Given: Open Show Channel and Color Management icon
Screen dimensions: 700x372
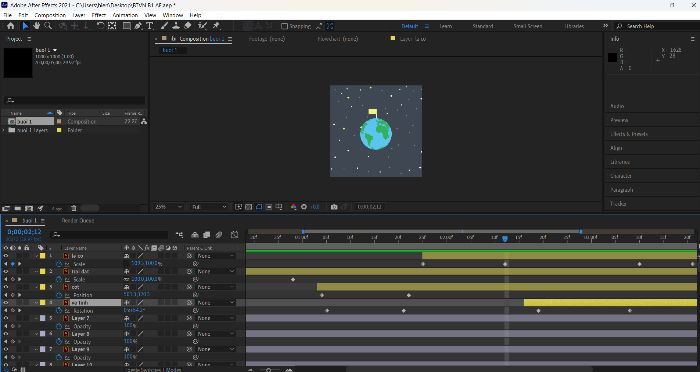Looking at the screenshot, I should click(x=293, y=207).
